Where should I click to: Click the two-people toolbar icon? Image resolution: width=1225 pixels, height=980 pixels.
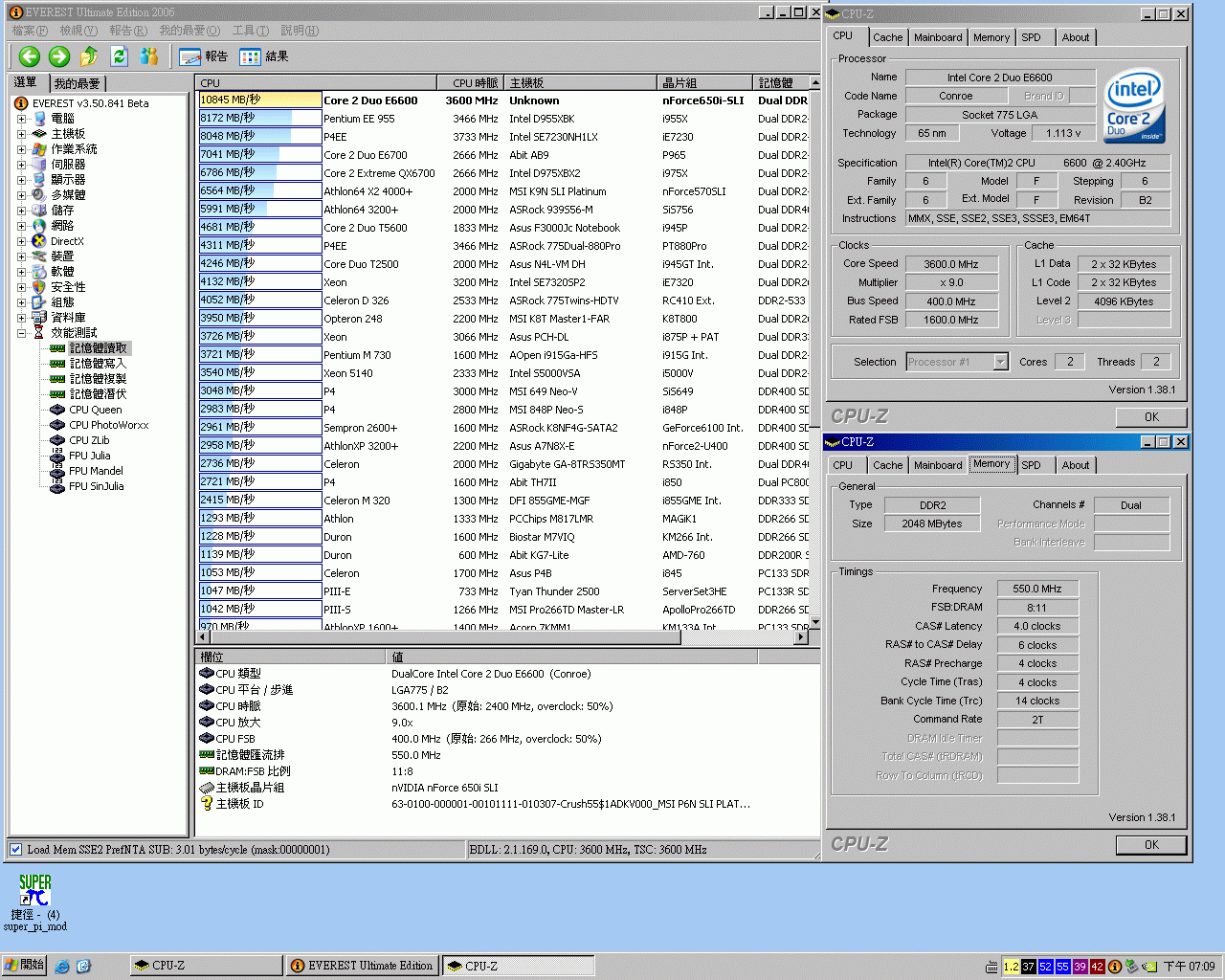click(149, 56)
